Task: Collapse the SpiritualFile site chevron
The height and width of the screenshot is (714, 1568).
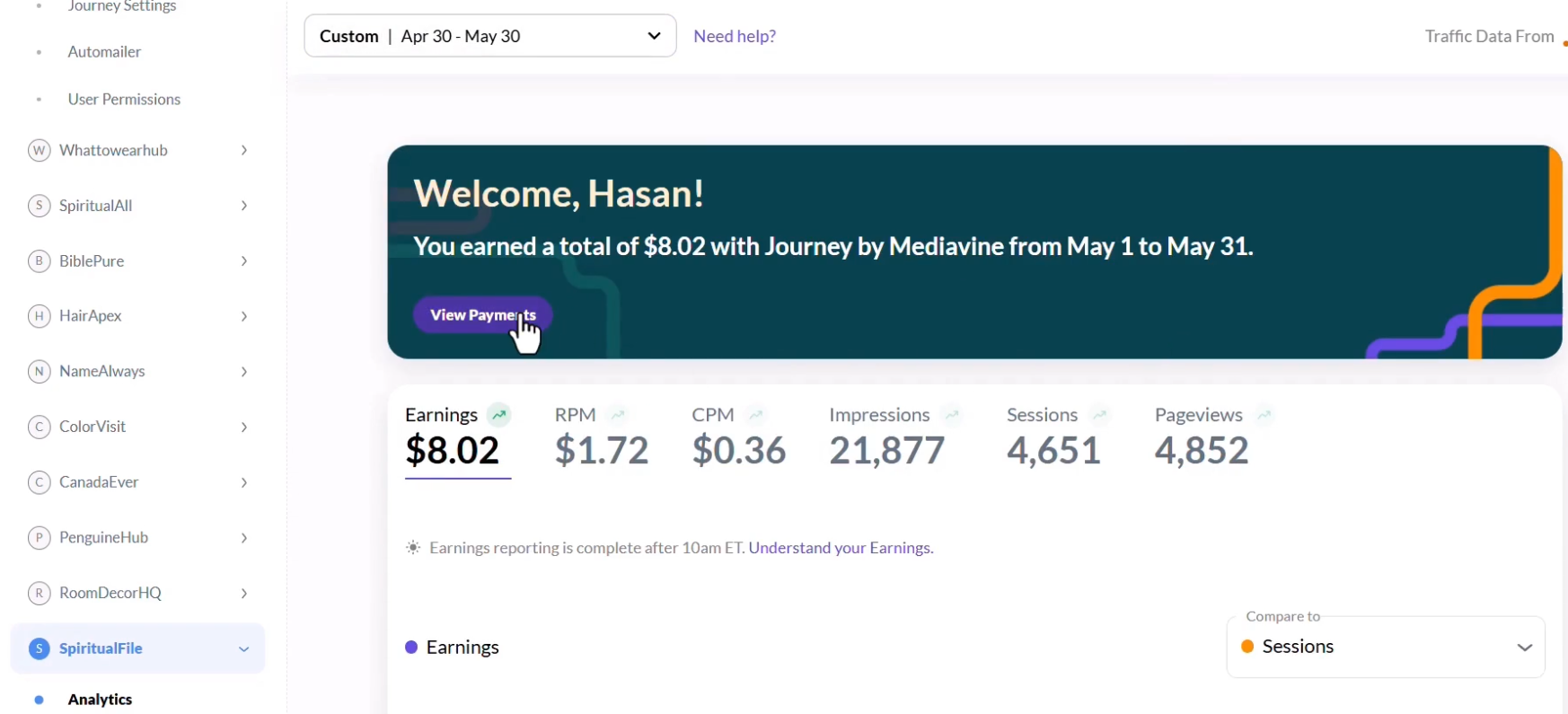Action: point(243,648)
